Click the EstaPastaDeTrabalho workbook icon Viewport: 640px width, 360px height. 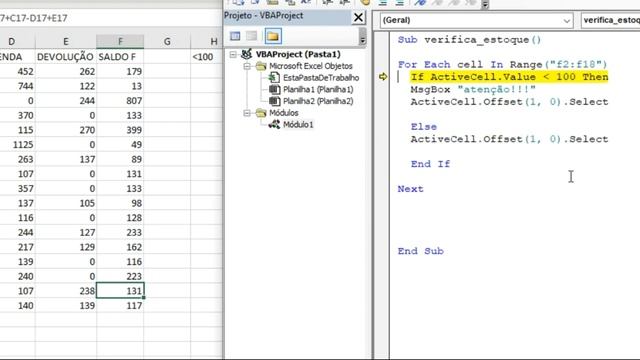coord(274,78)
